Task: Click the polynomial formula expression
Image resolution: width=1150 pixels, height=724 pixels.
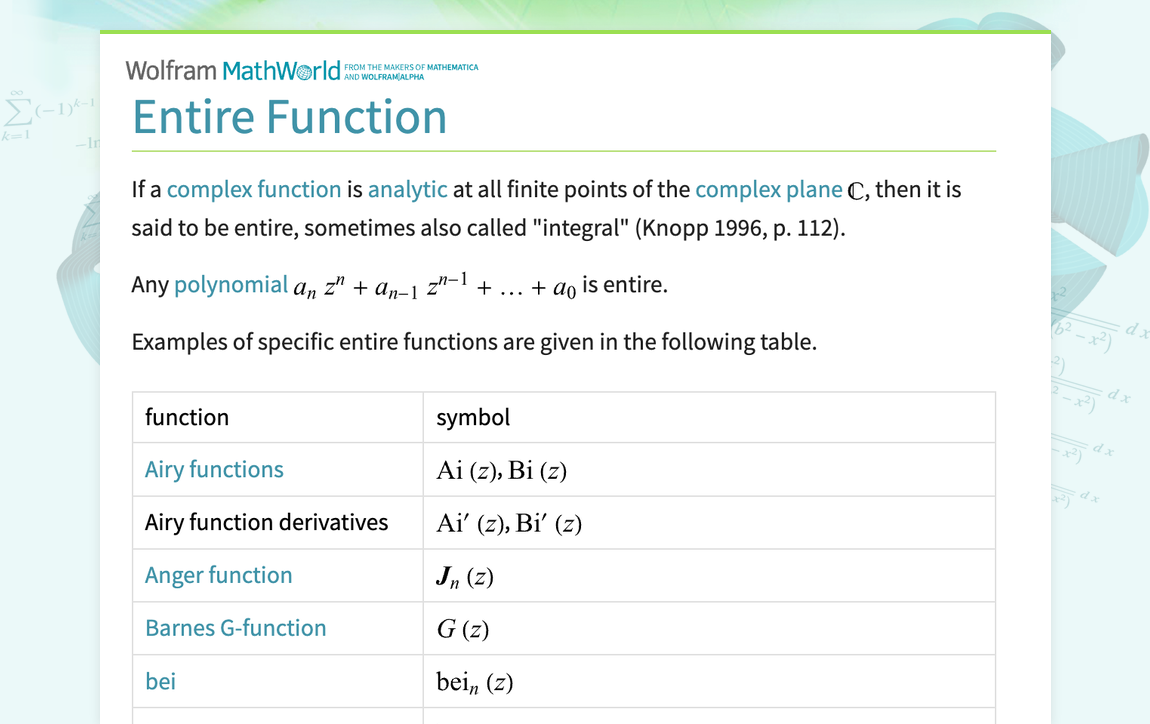Action: point(435,286)
